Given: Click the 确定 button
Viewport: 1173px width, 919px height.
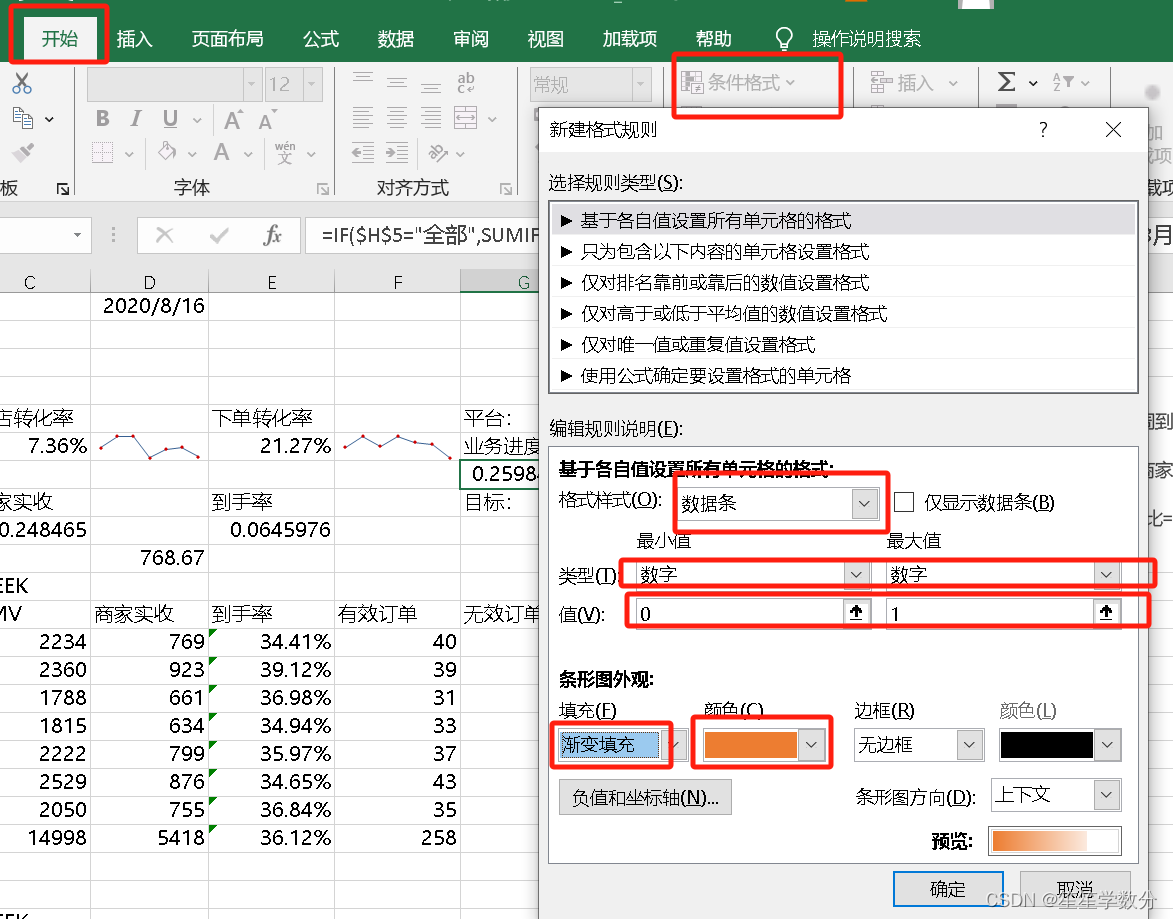Looking at the screenshot, I should click(948, 888).
